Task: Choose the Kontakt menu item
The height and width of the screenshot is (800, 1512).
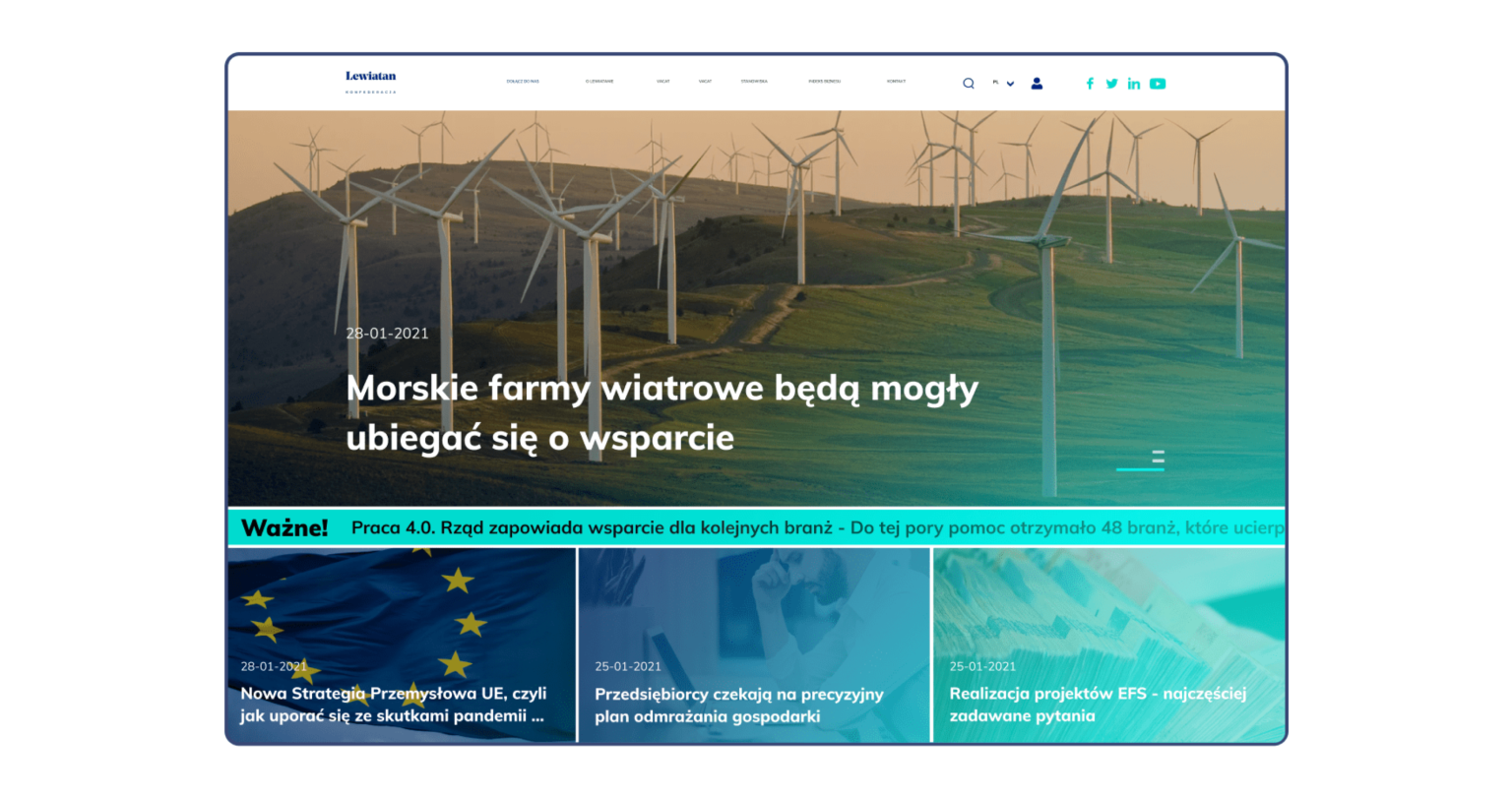Action: coord(896,82)
